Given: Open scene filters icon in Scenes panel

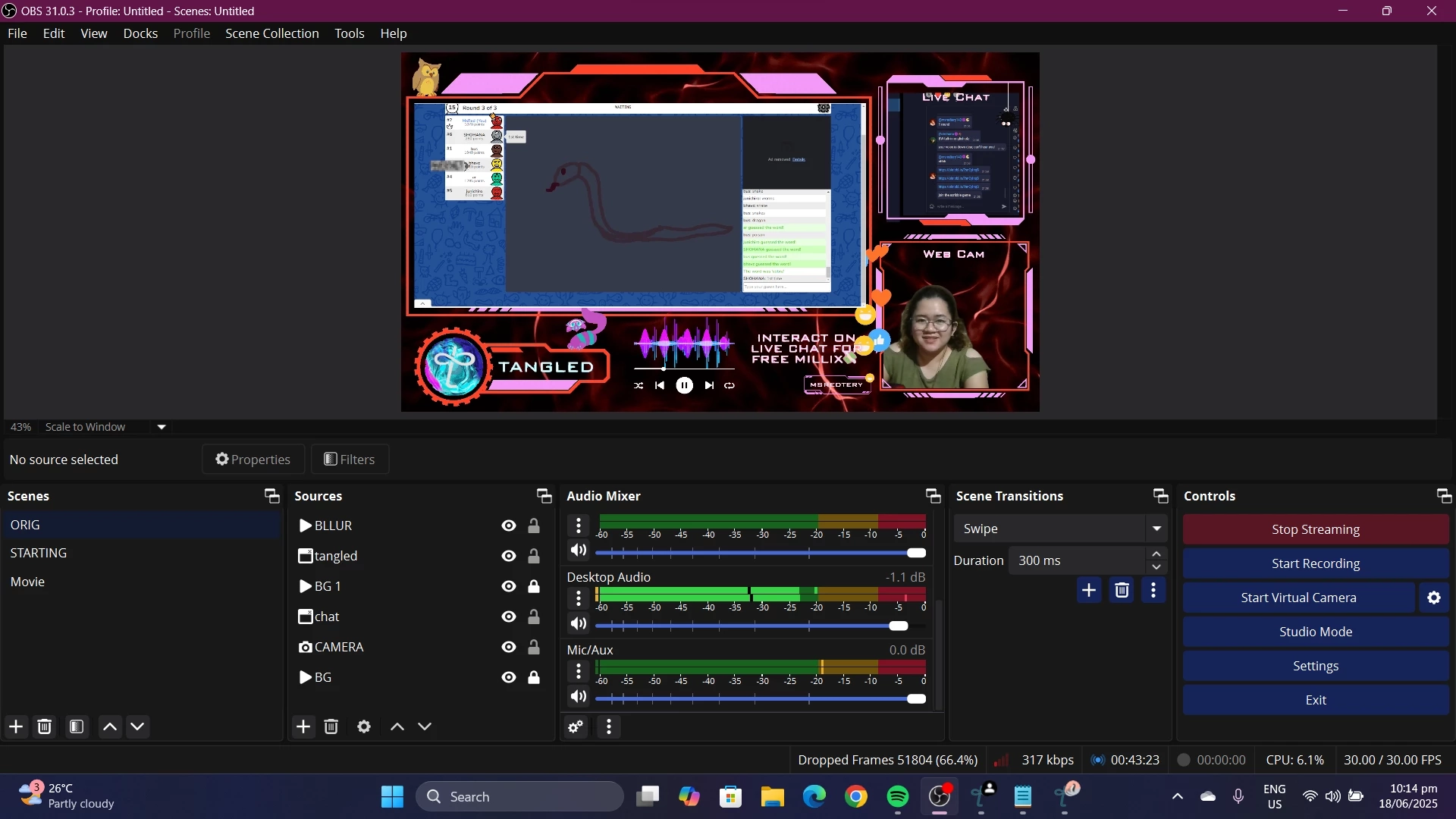Looking at the screenshot, I should pos(77,726).
